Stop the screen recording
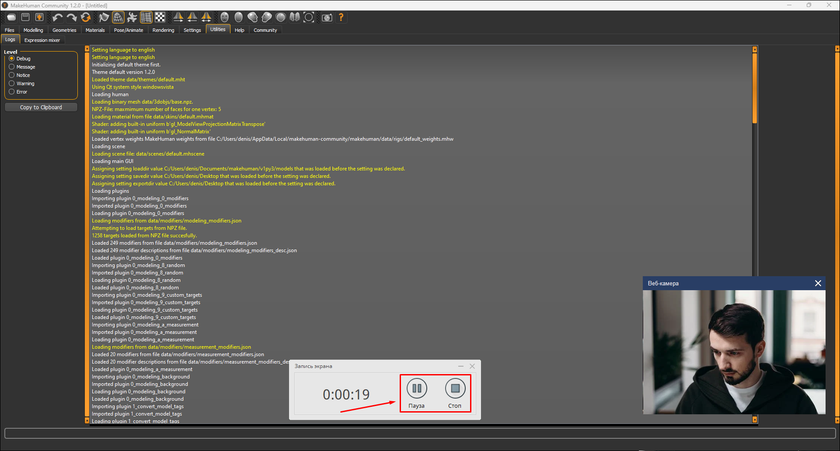The width and height of the screenshot is (840, 451). coord(455,393)
